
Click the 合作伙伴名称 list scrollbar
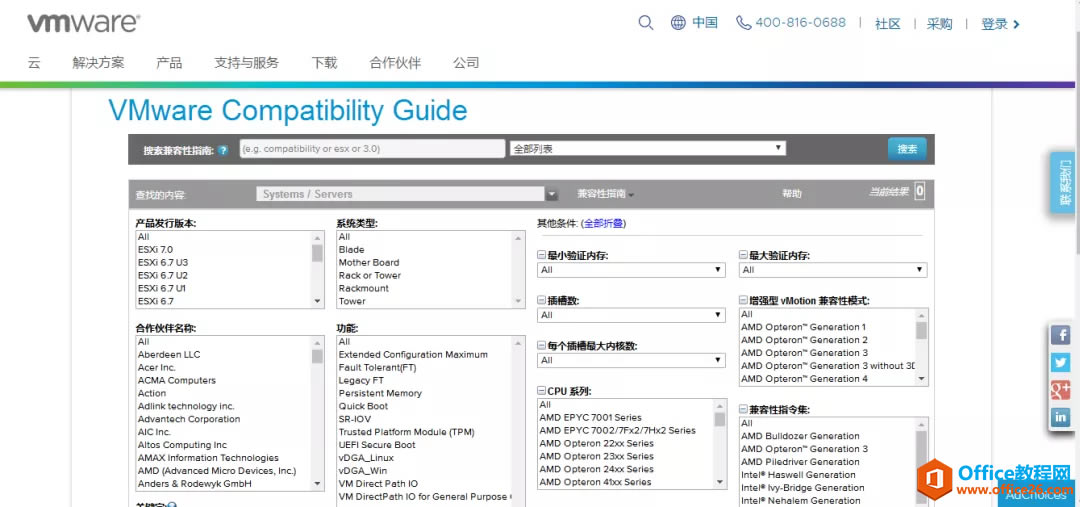click(317, 413)
